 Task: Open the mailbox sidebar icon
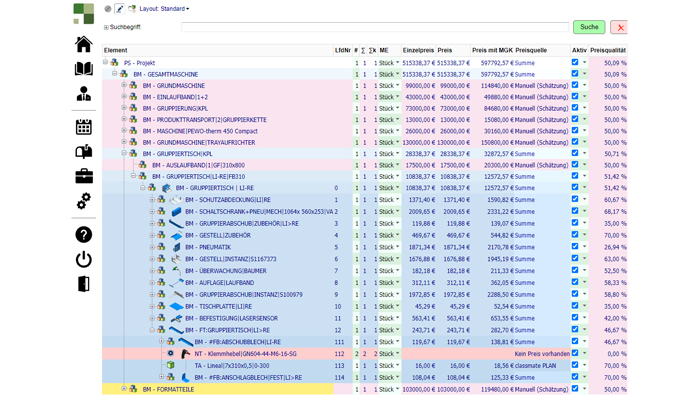coord(83,152)
